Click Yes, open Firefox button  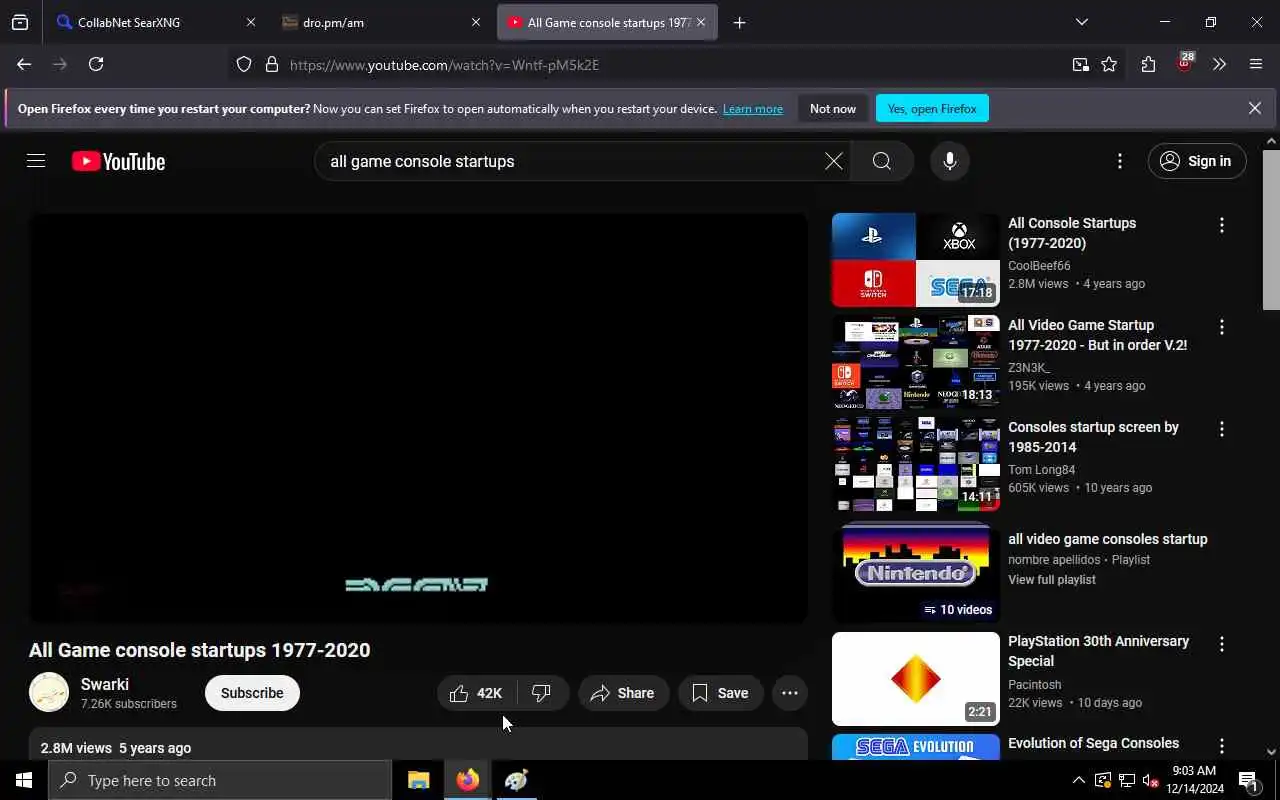coord(932,108)
